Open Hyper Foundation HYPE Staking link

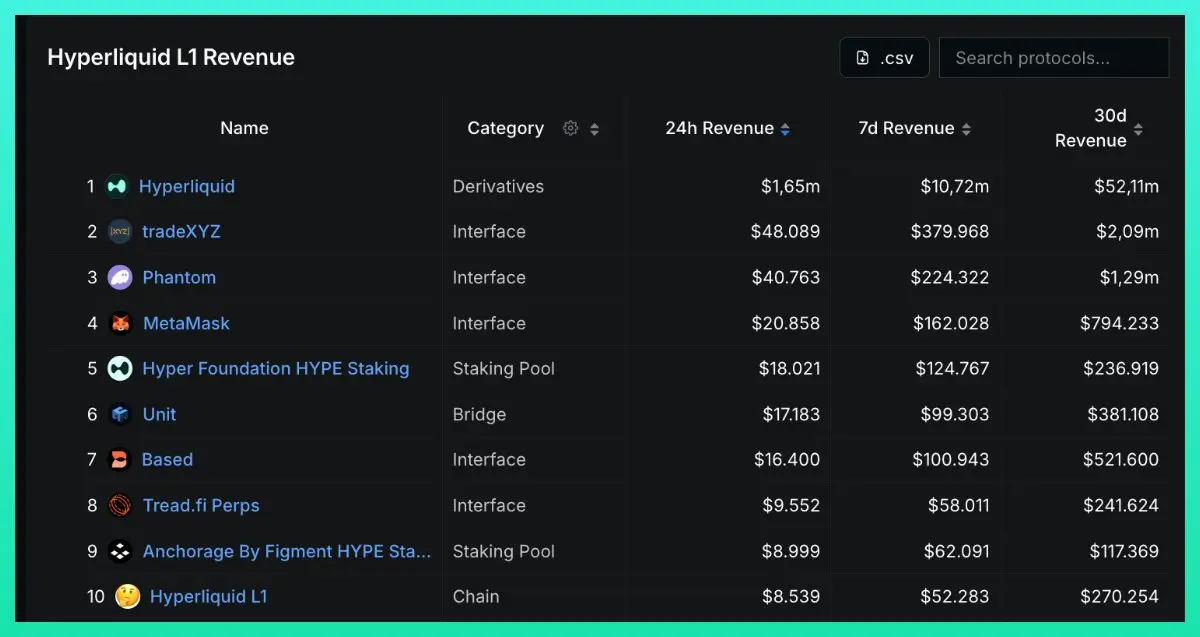point(275,368)
